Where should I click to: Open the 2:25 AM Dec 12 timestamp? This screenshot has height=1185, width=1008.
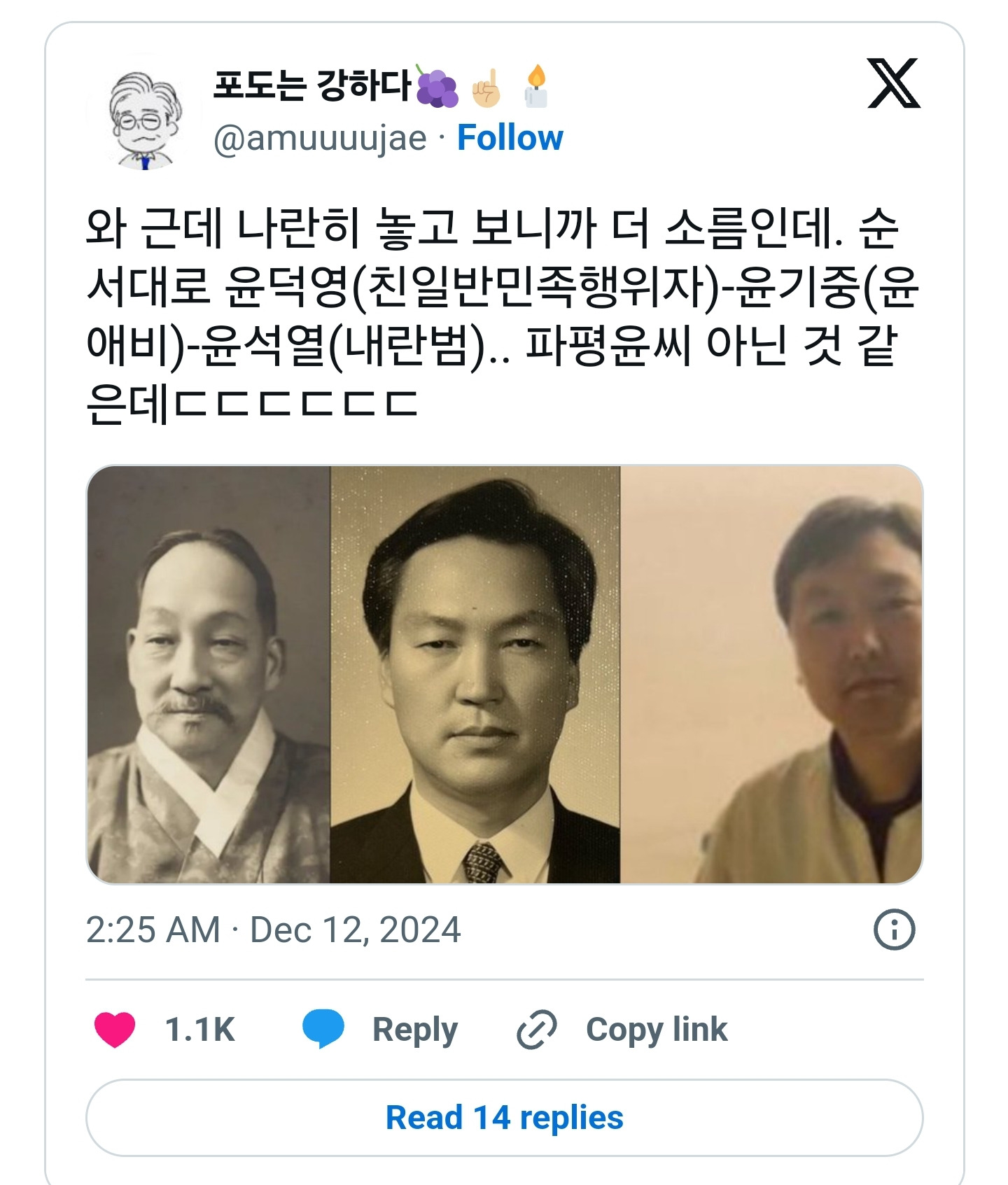[274, 930]
